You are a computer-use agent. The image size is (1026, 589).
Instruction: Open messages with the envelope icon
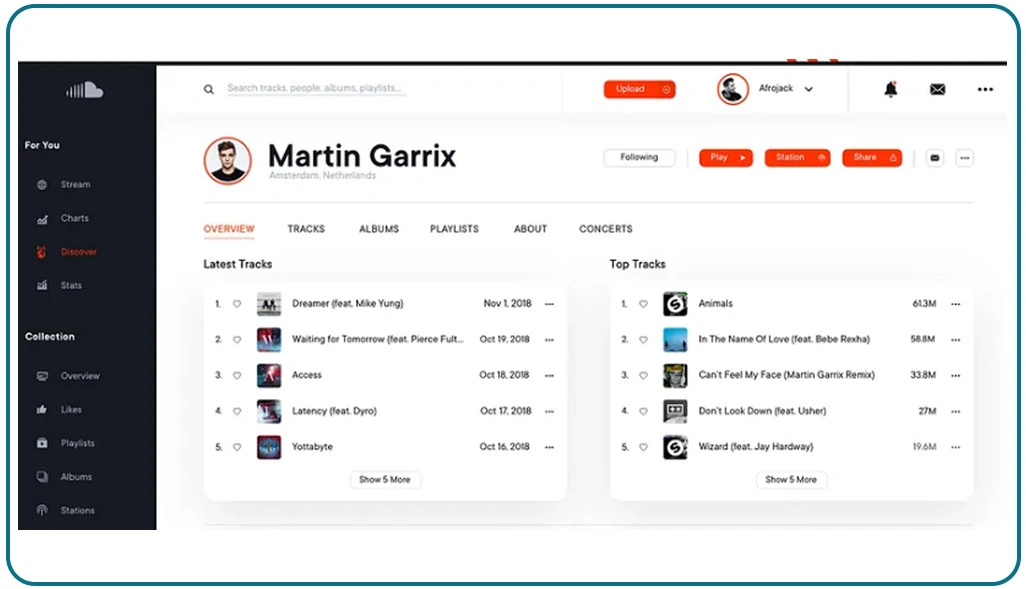(936, 89)
